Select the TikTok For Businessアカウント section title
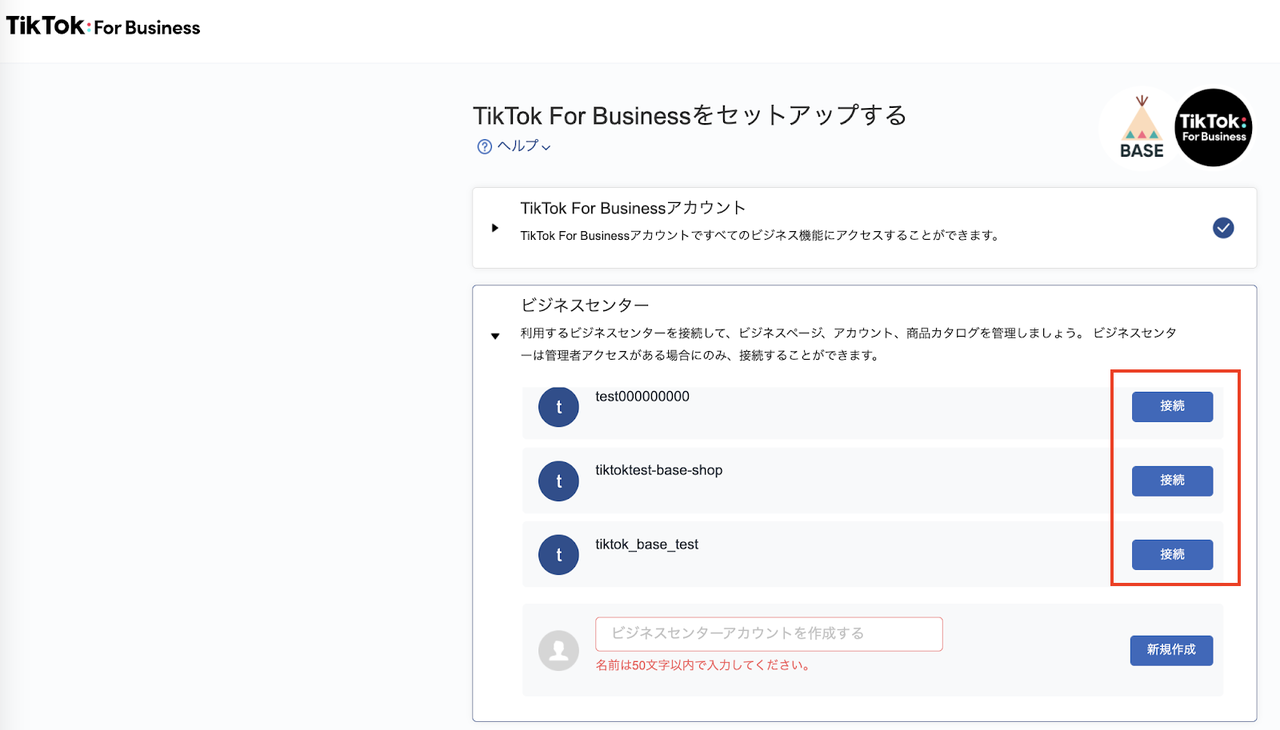 pyautogui.click(x=634, y=208)
